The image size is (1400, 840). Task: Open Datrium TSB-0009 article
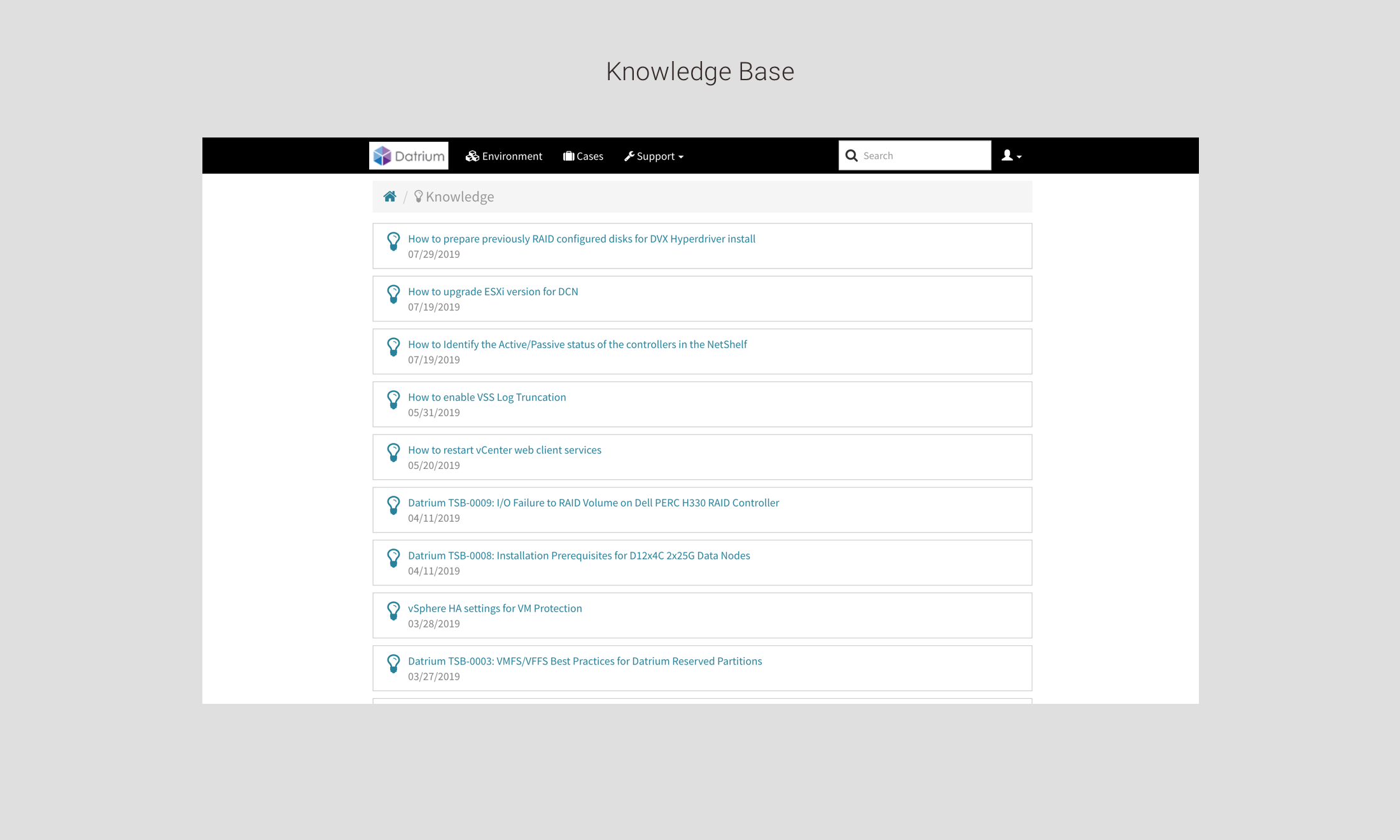point(593,503)
